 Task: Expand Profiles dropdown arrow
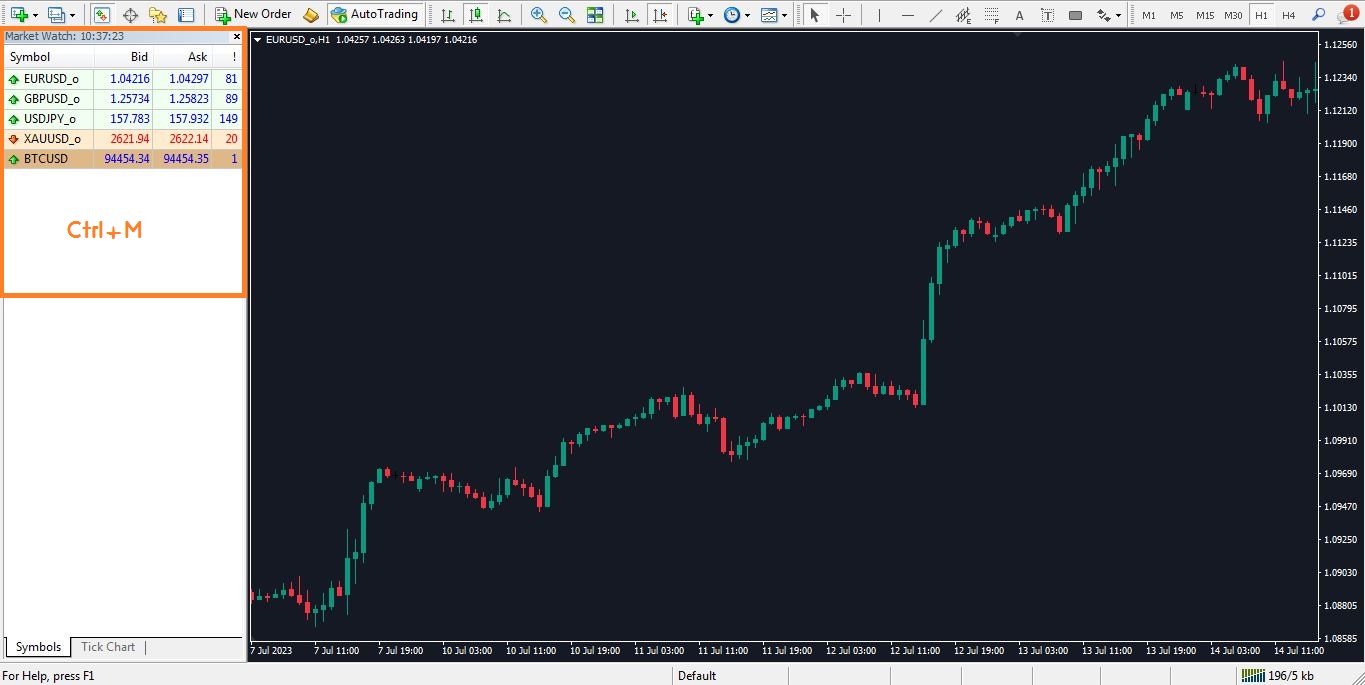point(74,15)
